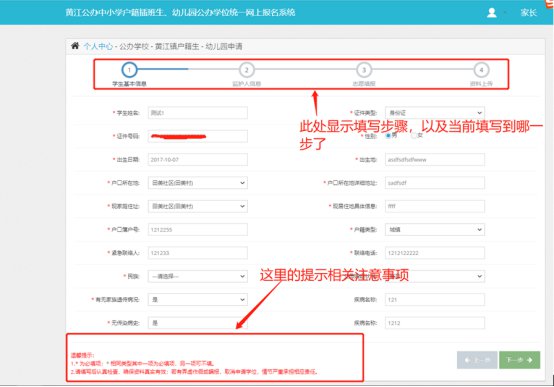Choose the female (女) radio button
This screenshot has width=554, height=387.
(x=413, y=135)
